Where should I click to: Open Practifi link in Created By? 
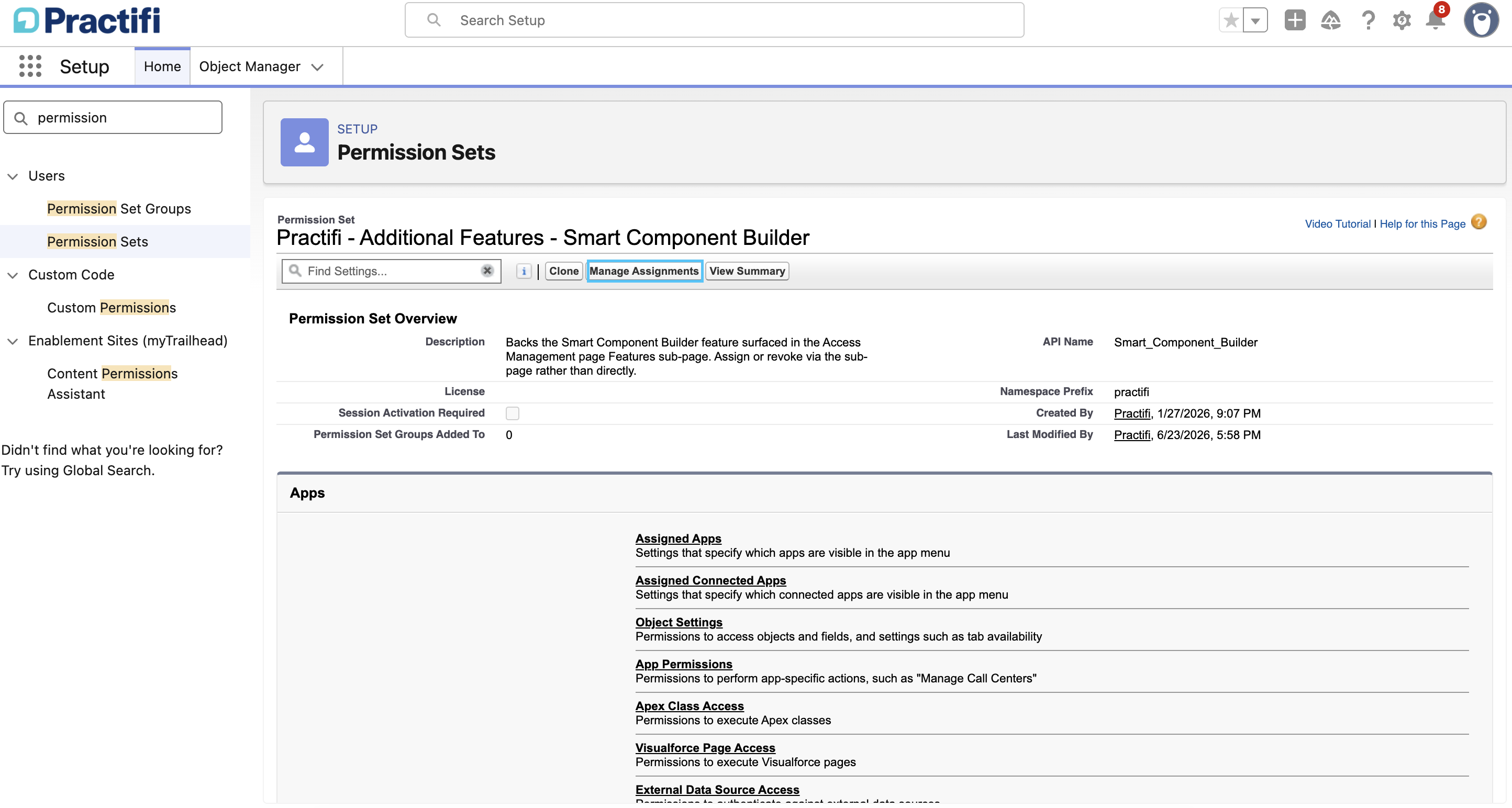coord(1132,413)
